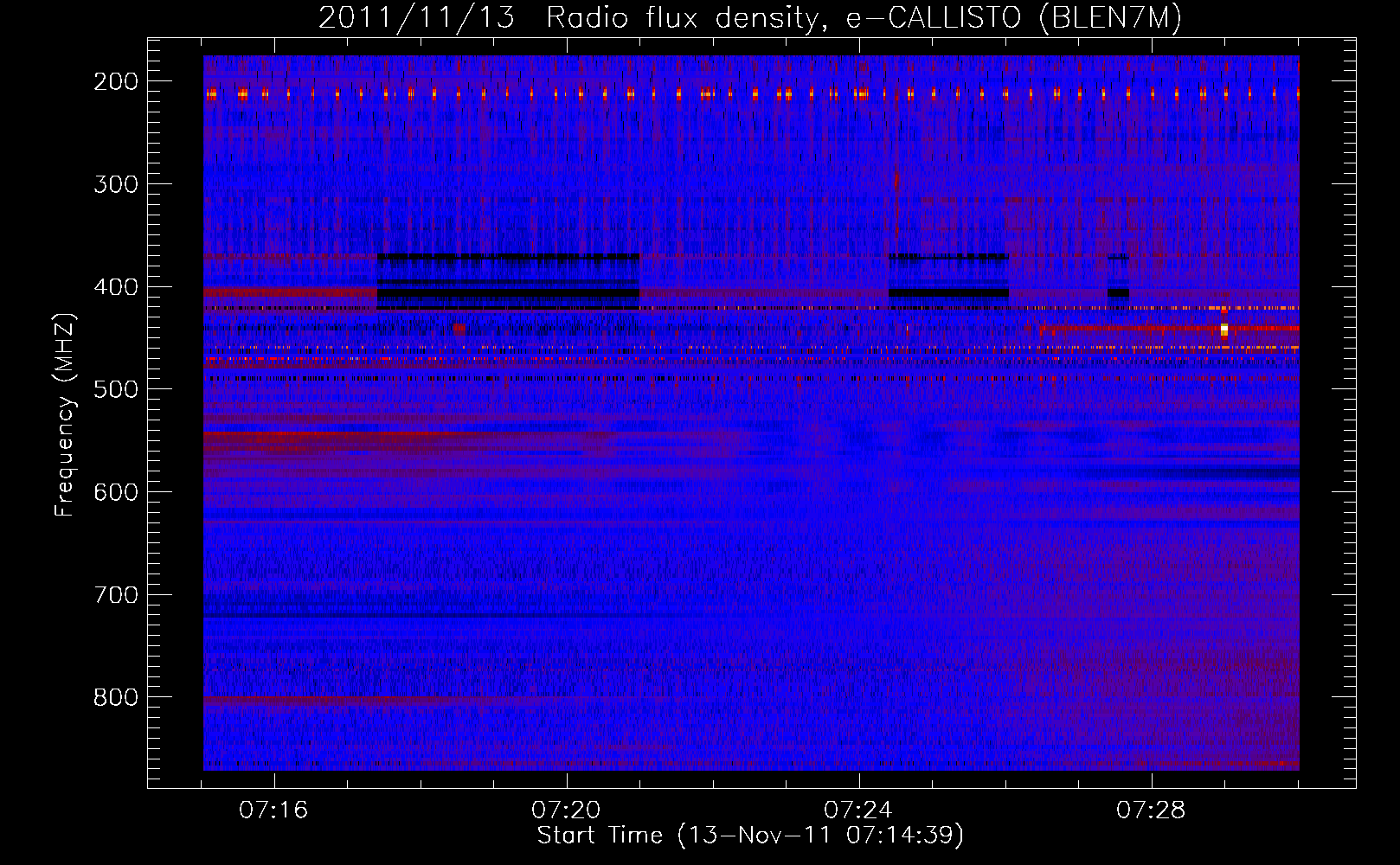Select the 700 frequency tick label
Viewport: 1400px width, 865px height.
[116, 595]
